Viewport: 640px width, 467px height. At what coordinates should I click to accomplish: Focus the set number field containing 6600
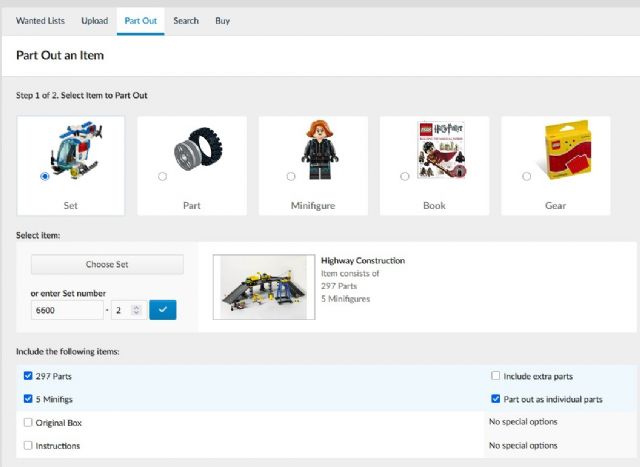tap(66, 310)
